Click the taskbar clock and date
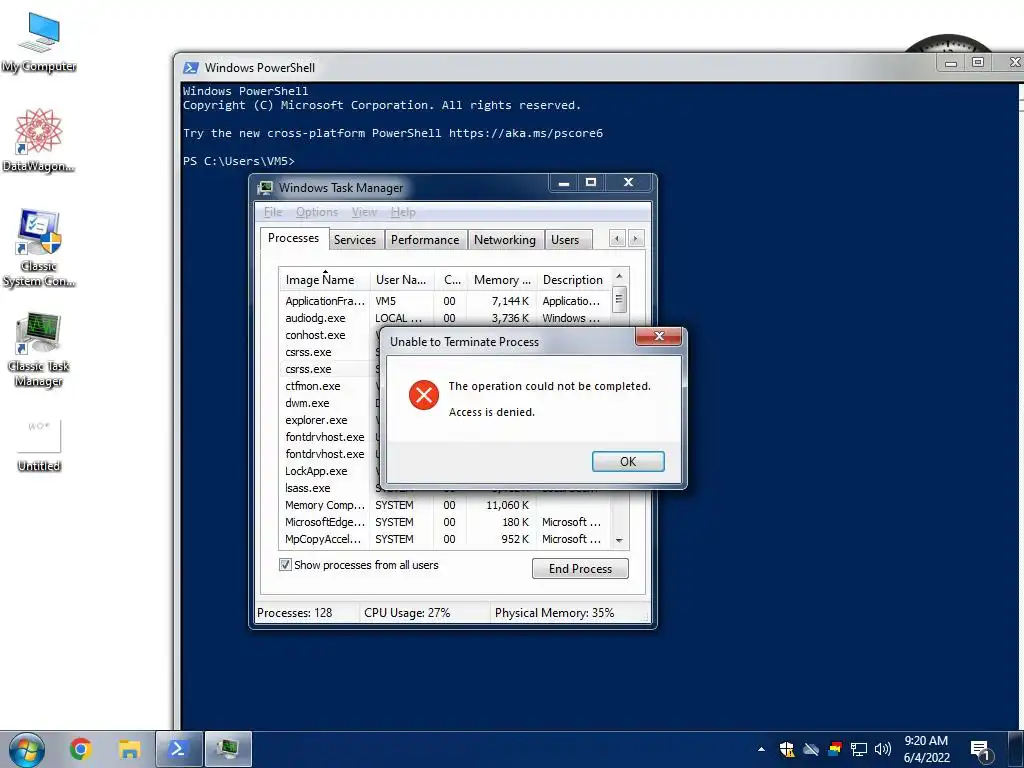Screen dimensions: 1024x768 [x=927, y=749]
